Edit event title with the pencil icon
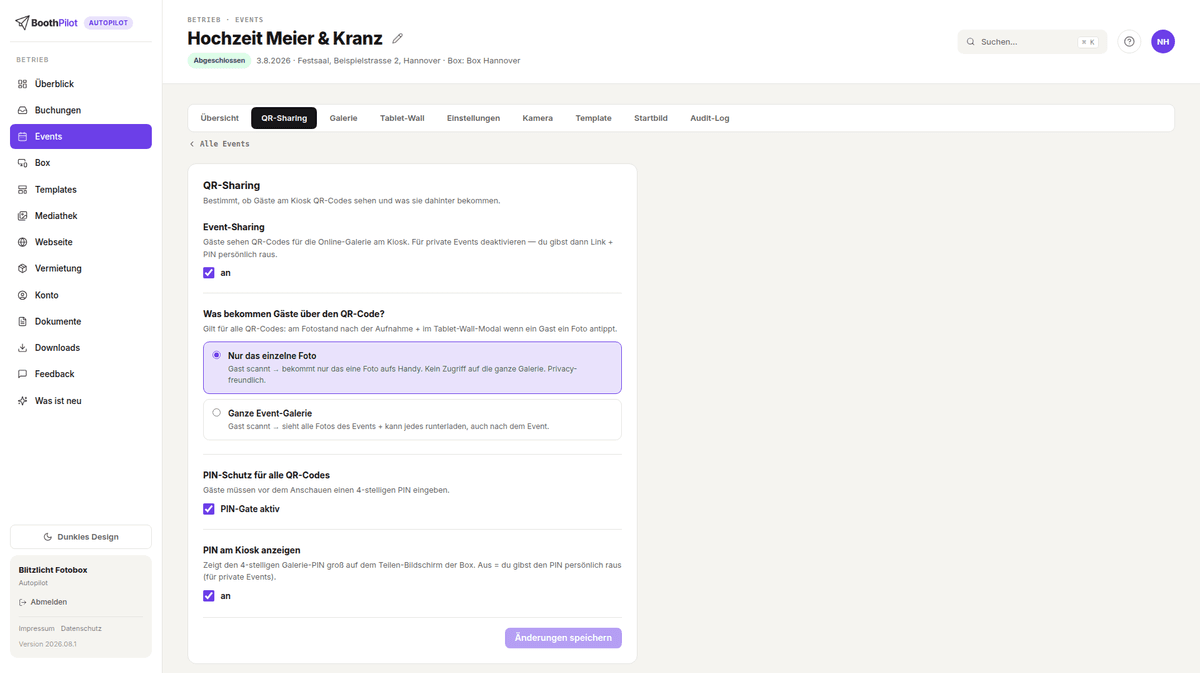1200x673 pixels. point(397,39)
